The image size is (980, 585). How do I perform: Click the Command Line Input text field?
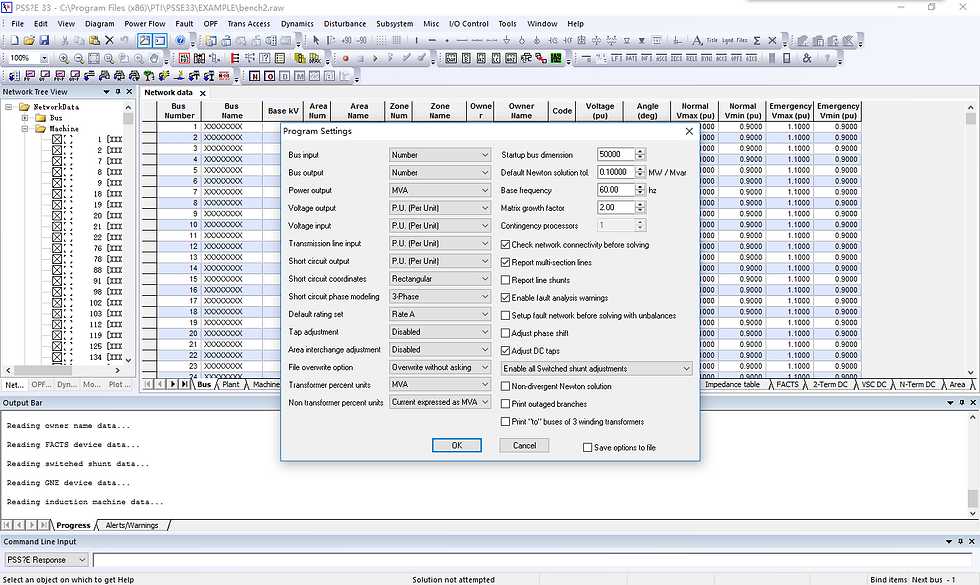(x=532, y=559)
